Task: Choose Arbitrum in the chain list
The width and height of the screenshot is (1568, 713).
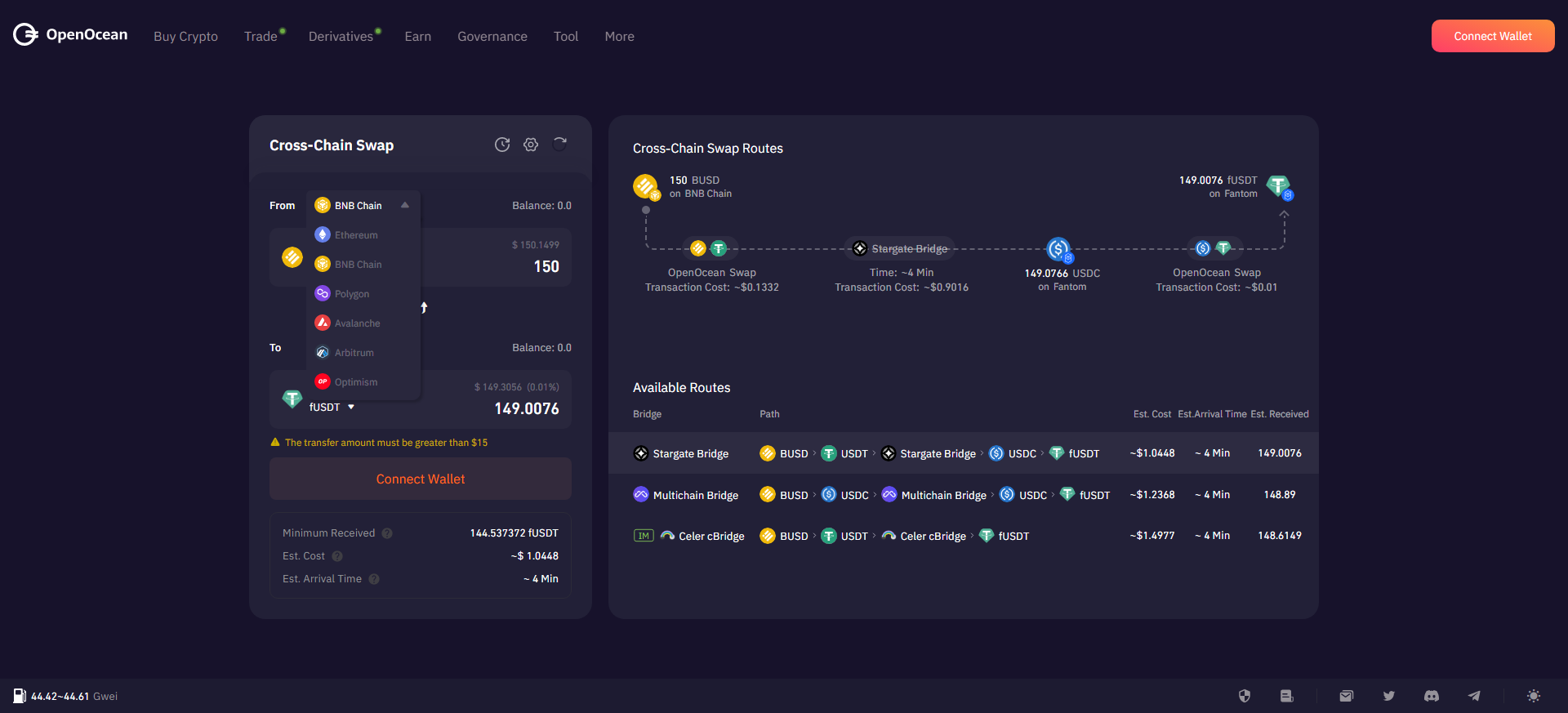Action: point(354,353)
